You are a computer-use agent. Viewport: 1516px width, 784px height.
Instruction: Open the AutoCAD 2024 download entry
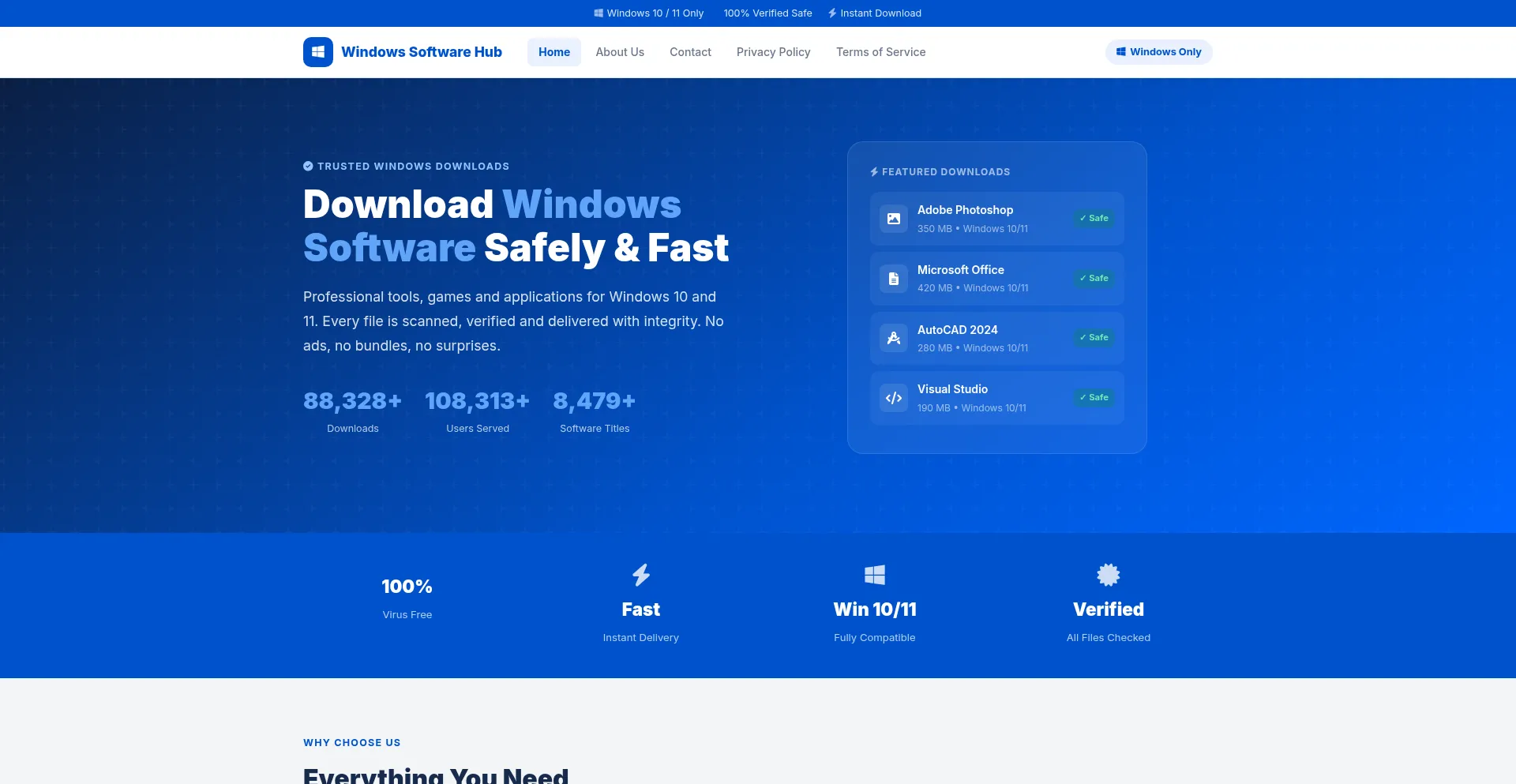pyautogui.click(x=997, y=338)
